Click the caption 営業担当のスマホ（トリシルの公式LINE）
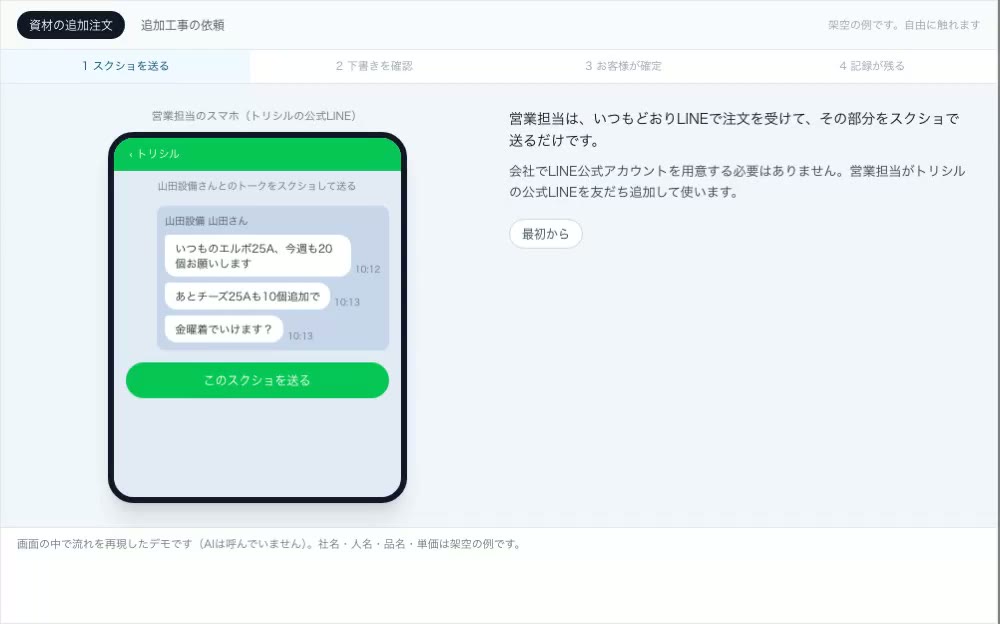This screenshot has height=624, width=1000. point(254,115)
